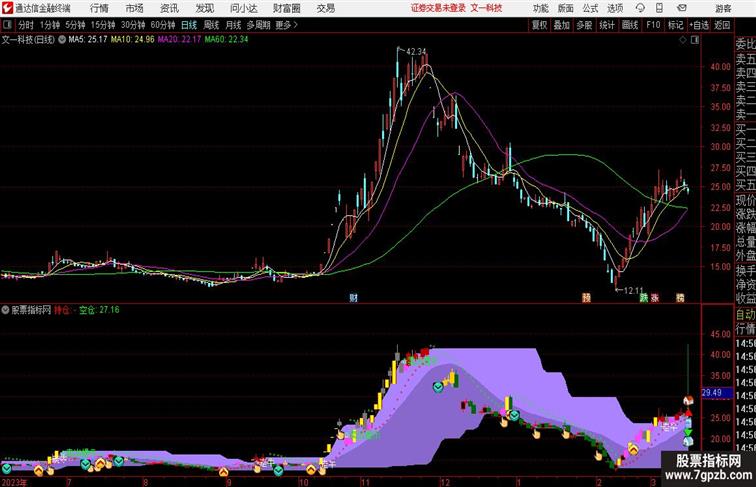
Task: Open the 版面 menu
Action: pos(566,8)
